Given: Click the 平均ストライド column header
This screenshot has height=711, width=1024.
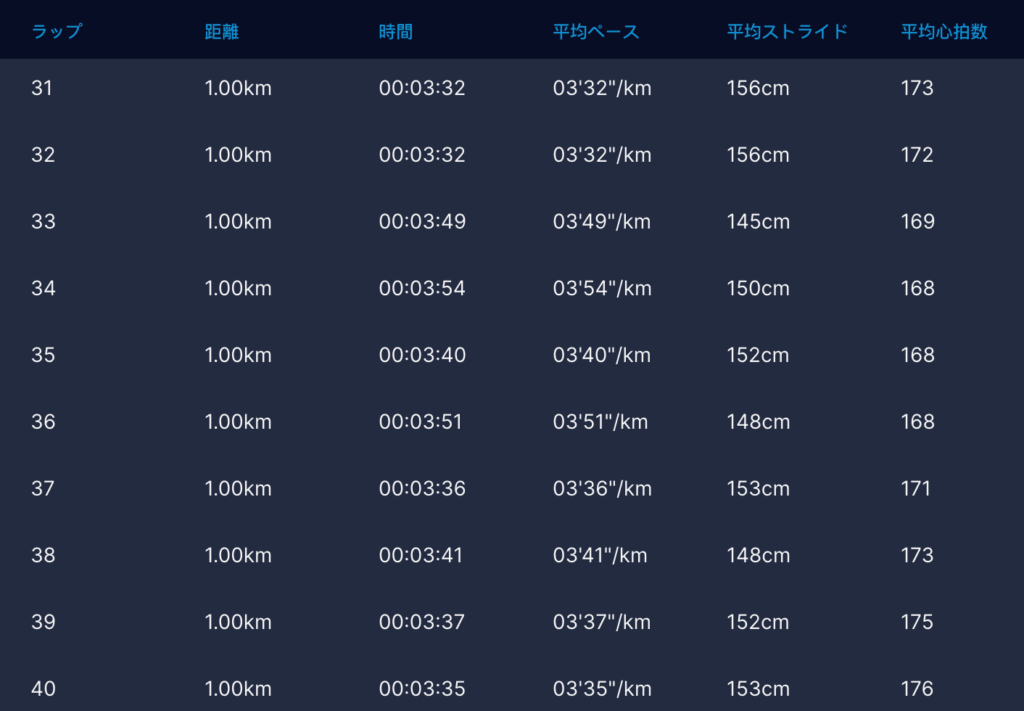Looking at the screenshot, I should [787, 31].
